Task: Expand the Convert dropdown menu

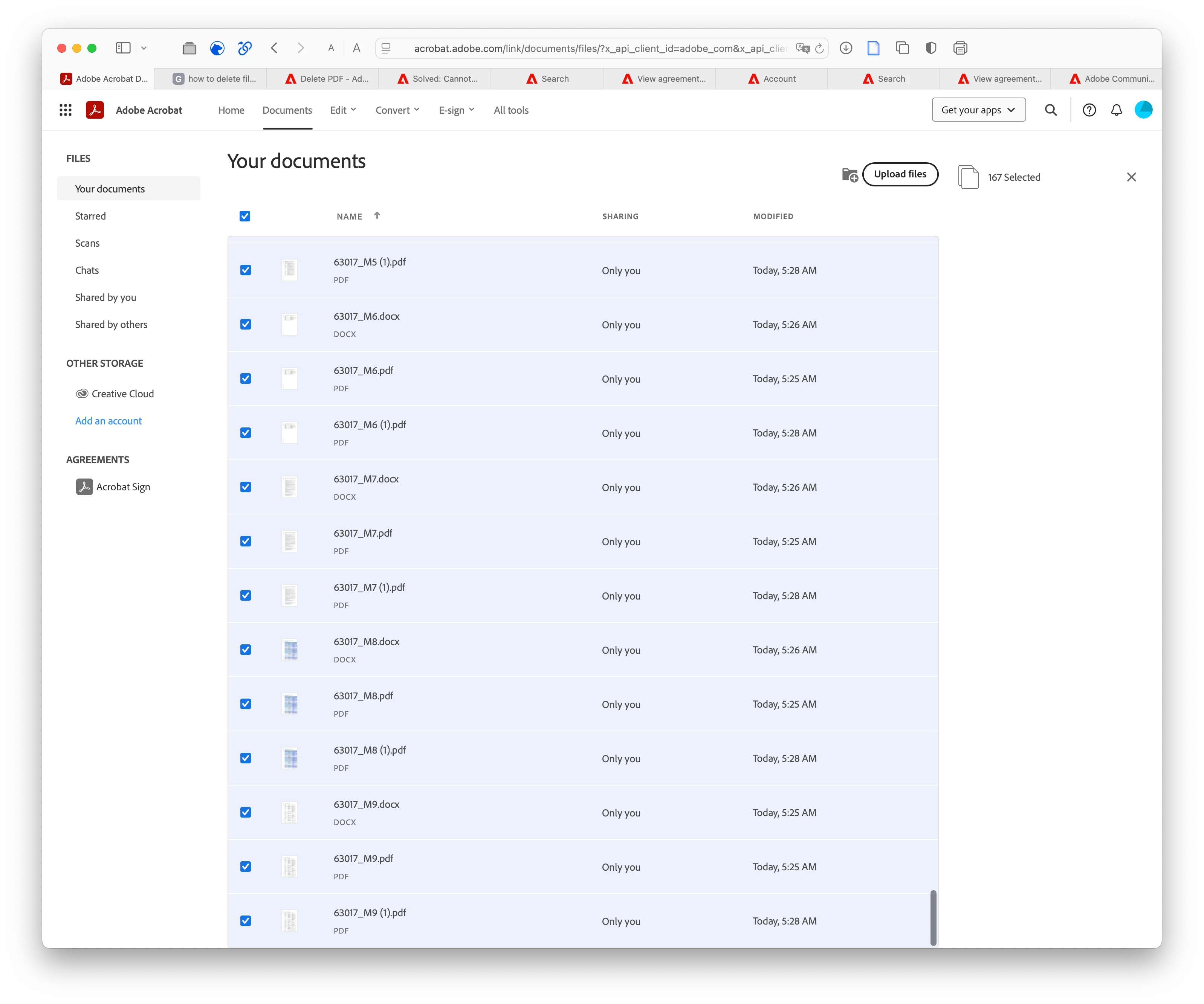Action: tap(397, 110)
